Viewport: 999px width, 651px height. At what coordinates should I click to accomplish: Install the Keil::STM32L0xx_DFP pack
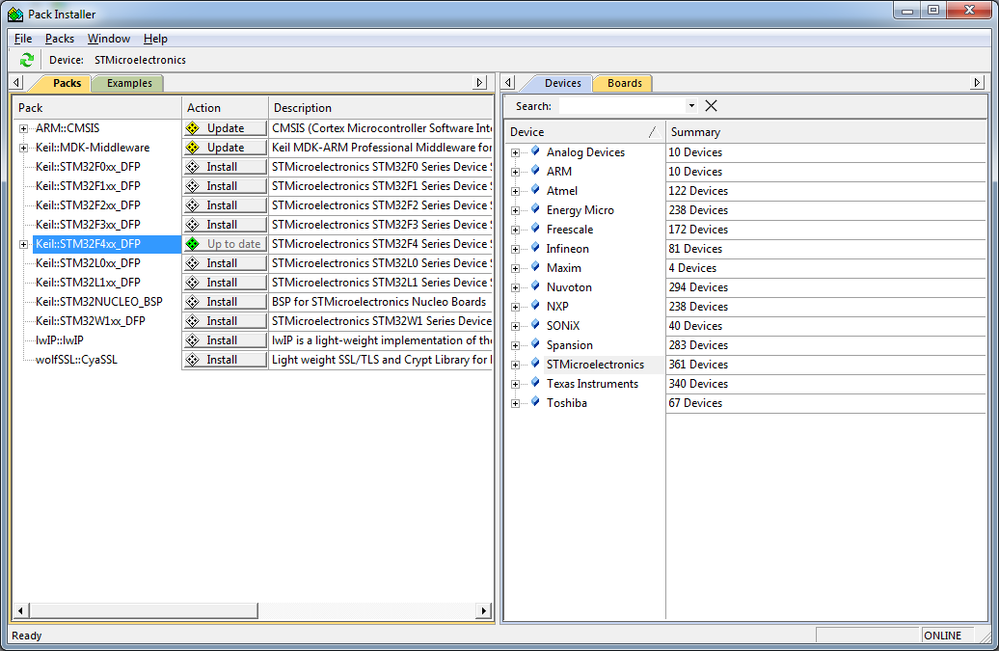224,263
